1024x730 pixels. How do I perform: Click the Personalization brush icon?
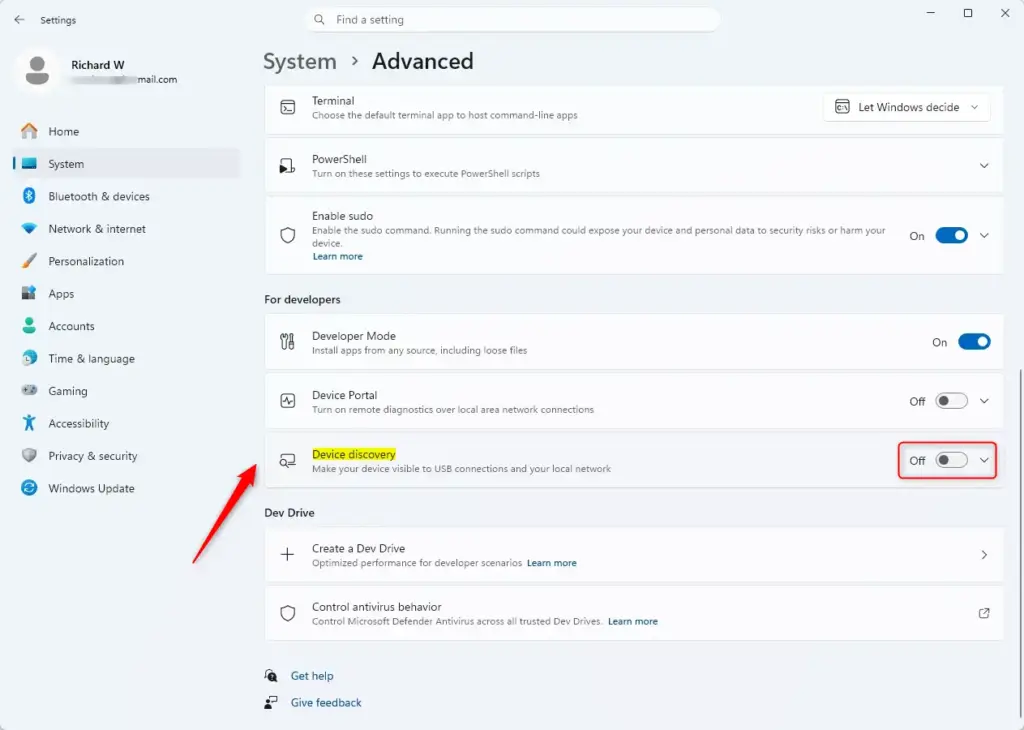tap(29, 261)
